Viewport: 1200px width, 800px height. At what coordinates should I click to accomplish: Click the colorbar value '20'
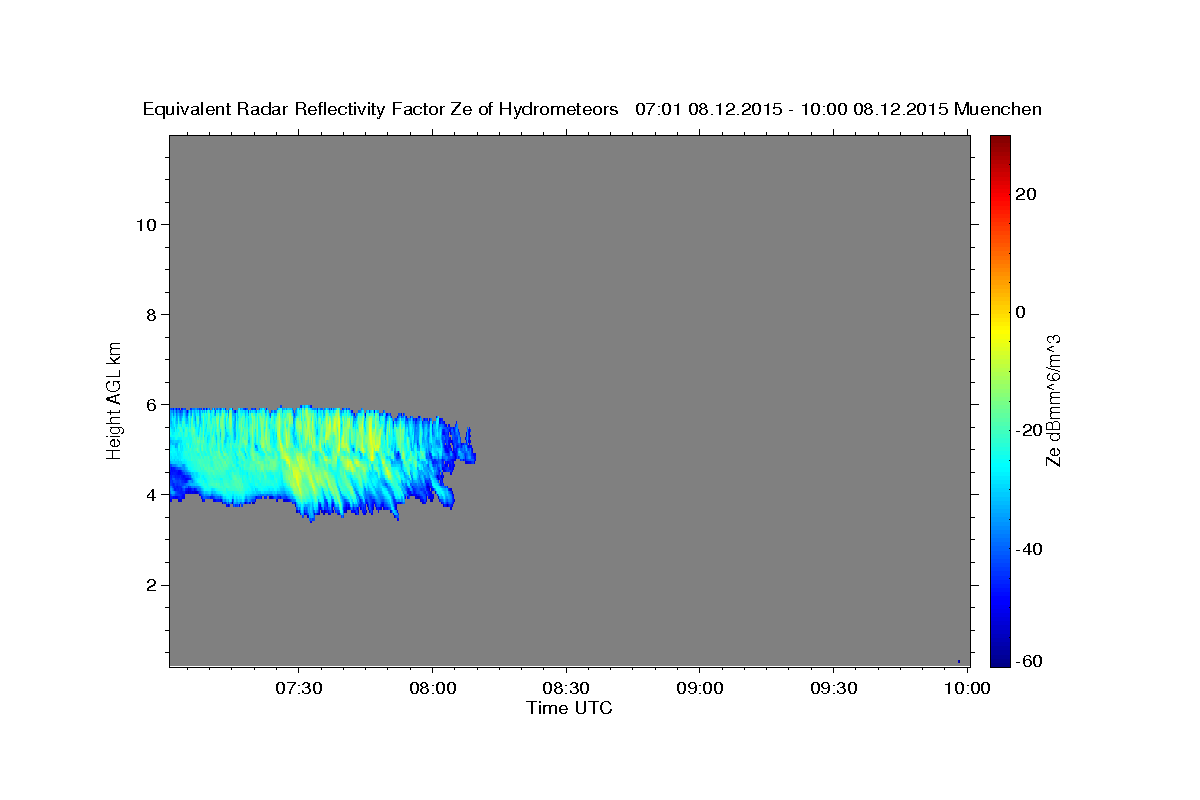pyautogui.click(x=1025, y=194)
